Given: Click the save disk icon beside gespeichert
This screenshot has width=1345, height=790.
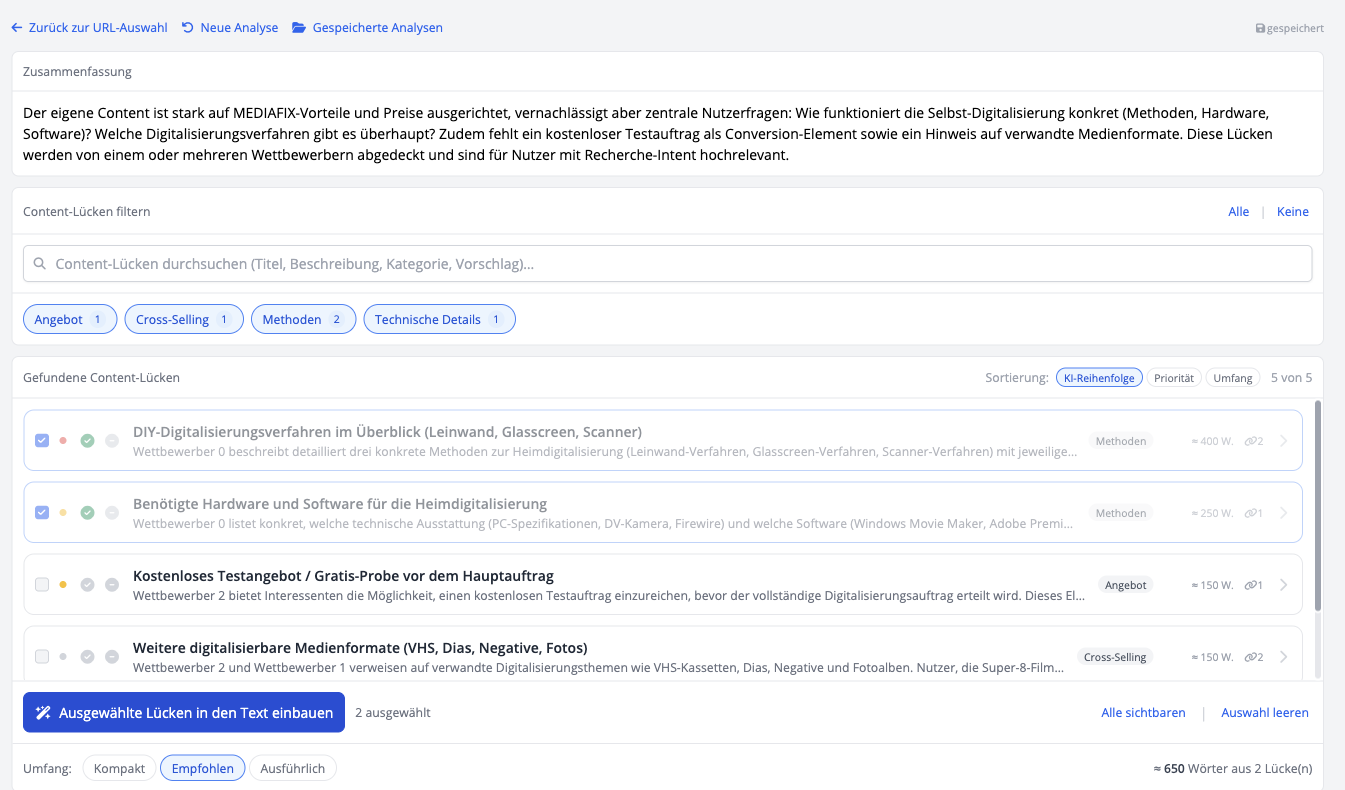Looking at the screenshot, I should (x=1261, y=29).
